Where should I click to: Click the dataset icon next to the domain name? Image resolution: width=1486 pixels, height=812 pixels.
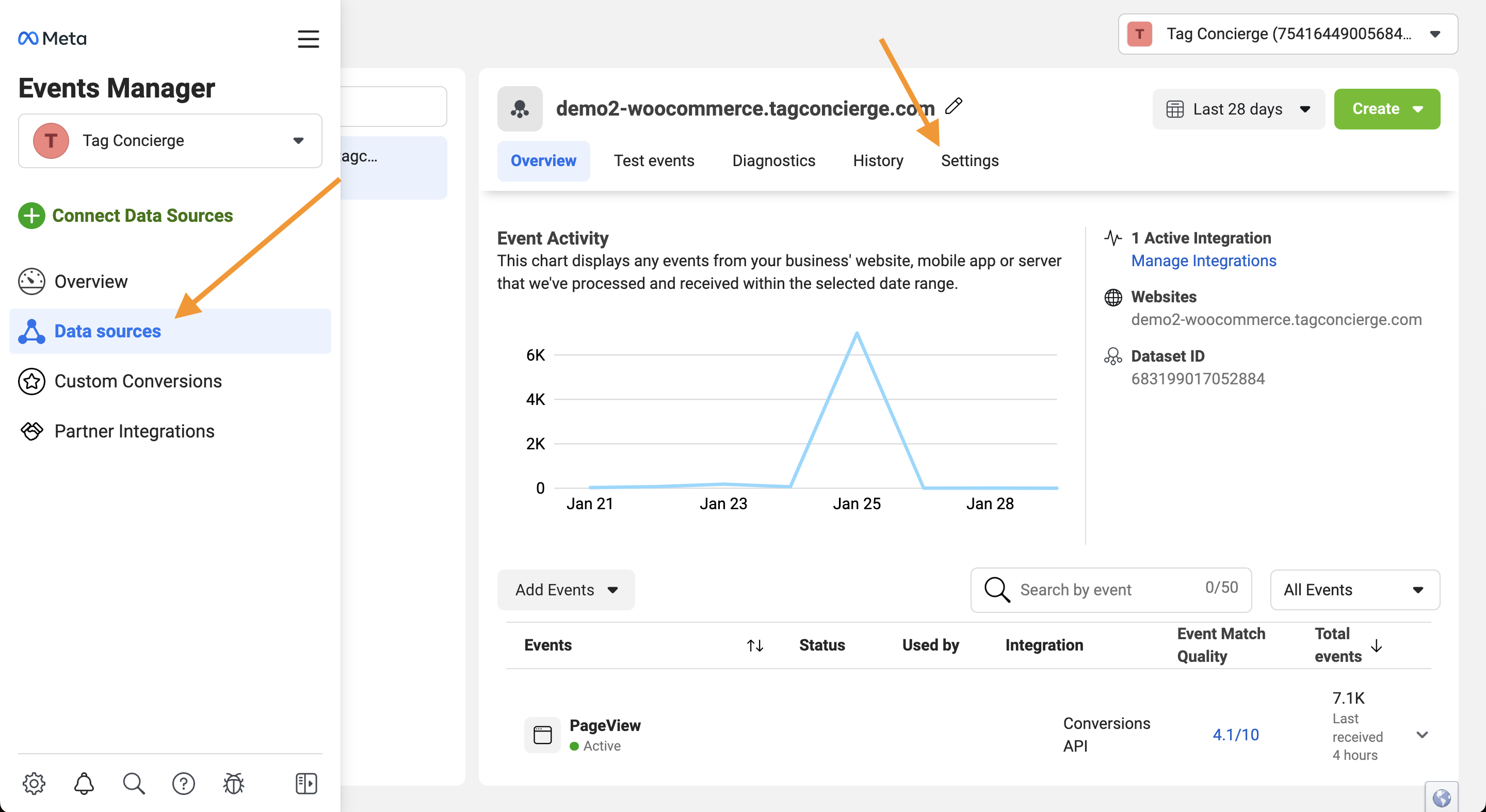[x=520, y=108]
